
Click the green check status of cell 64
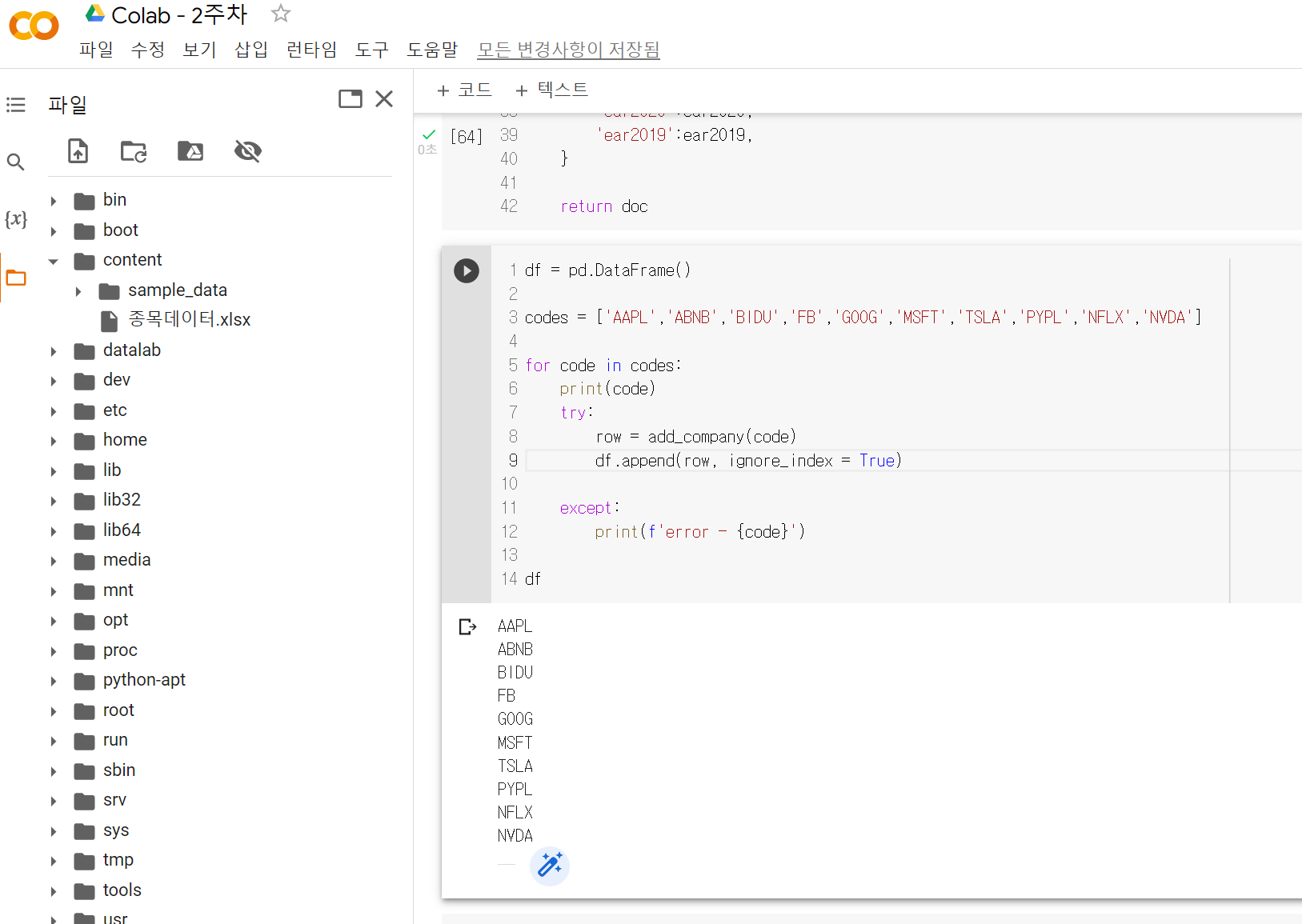(429, 134)
